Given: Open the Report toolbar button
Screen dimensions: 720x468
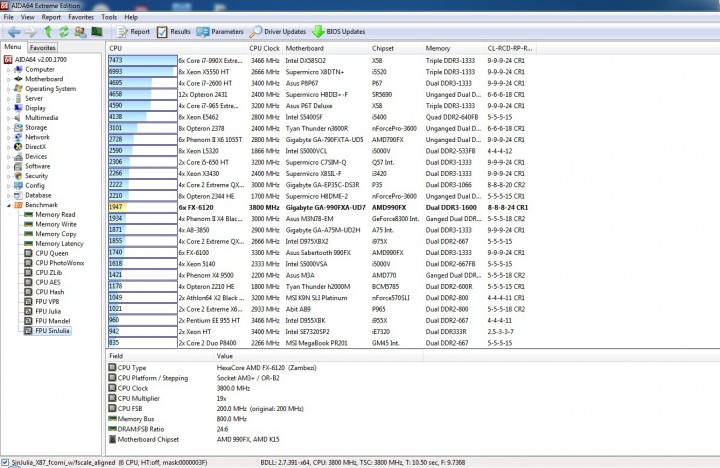Looking at the screenshot, I should point(134,32).
